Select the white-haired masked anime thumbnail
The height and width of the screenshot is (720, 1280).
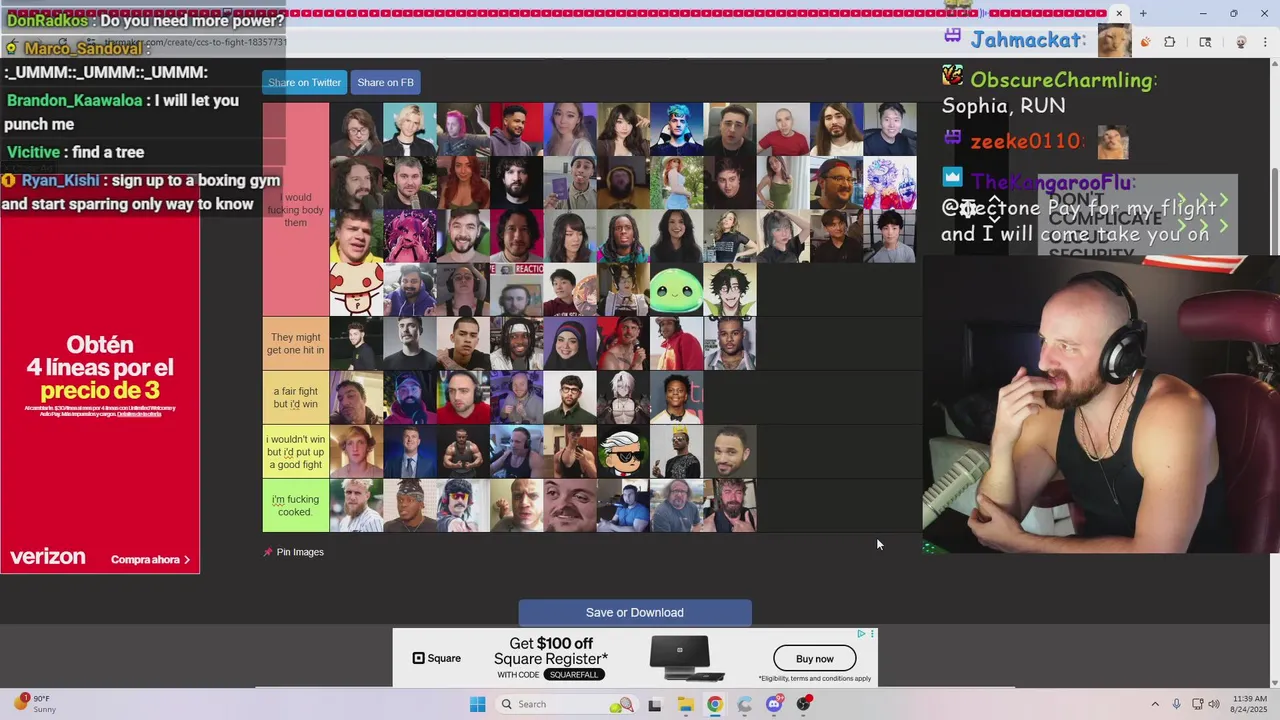coord(623,398)
